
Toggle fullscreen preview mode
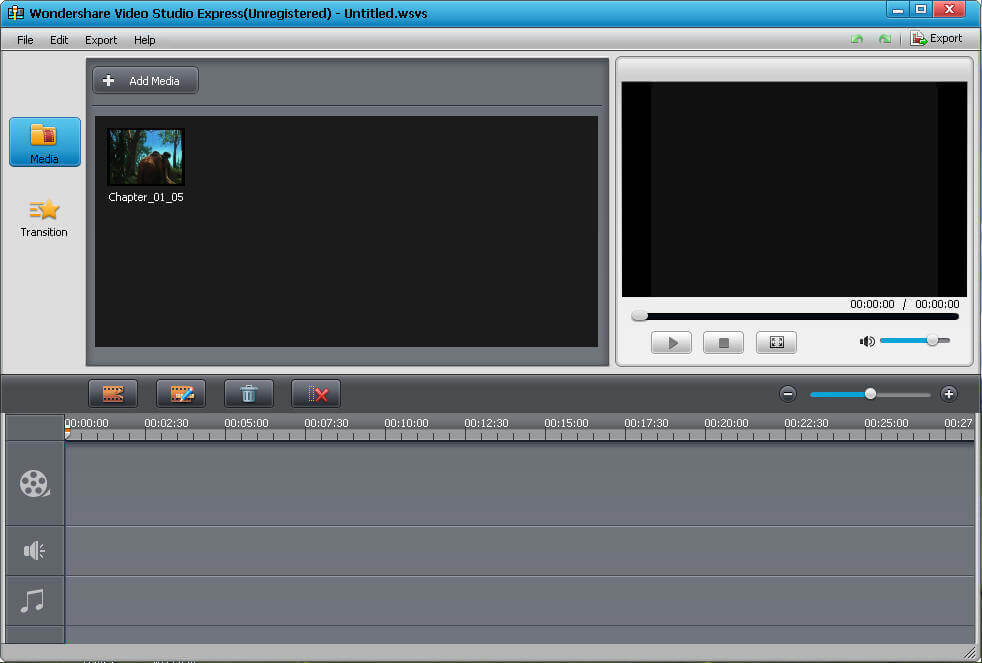point(776,343)
